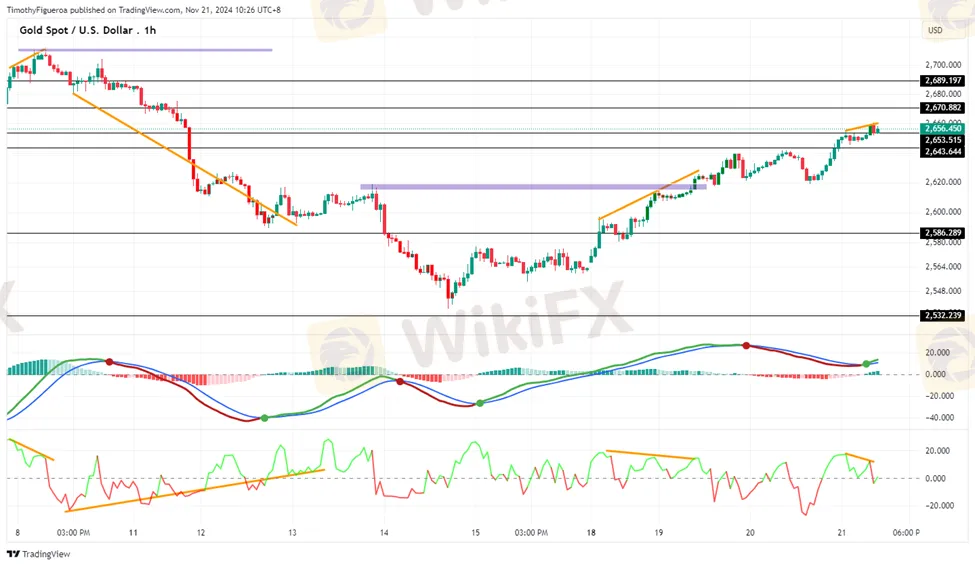Viewport: 975px width, 566px height.
Task: Click the 1h timeframe label
Action: pyautogui.click(x=150, y=30)
